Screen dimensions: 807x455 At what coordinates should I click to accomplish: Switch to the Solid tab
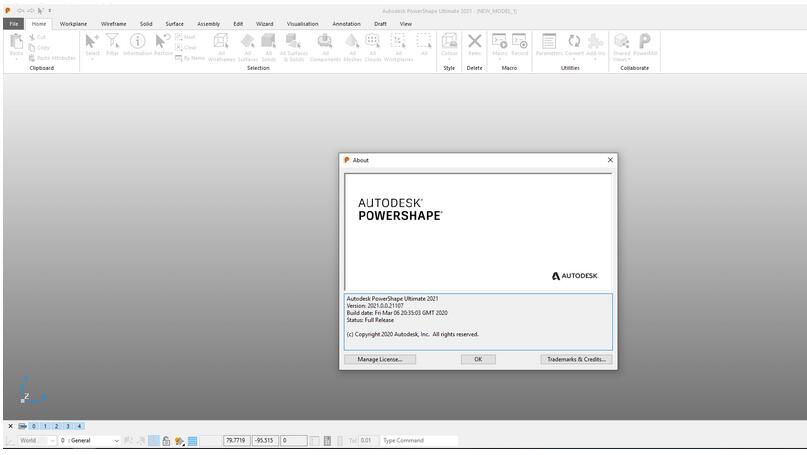[x=146, y=24]
